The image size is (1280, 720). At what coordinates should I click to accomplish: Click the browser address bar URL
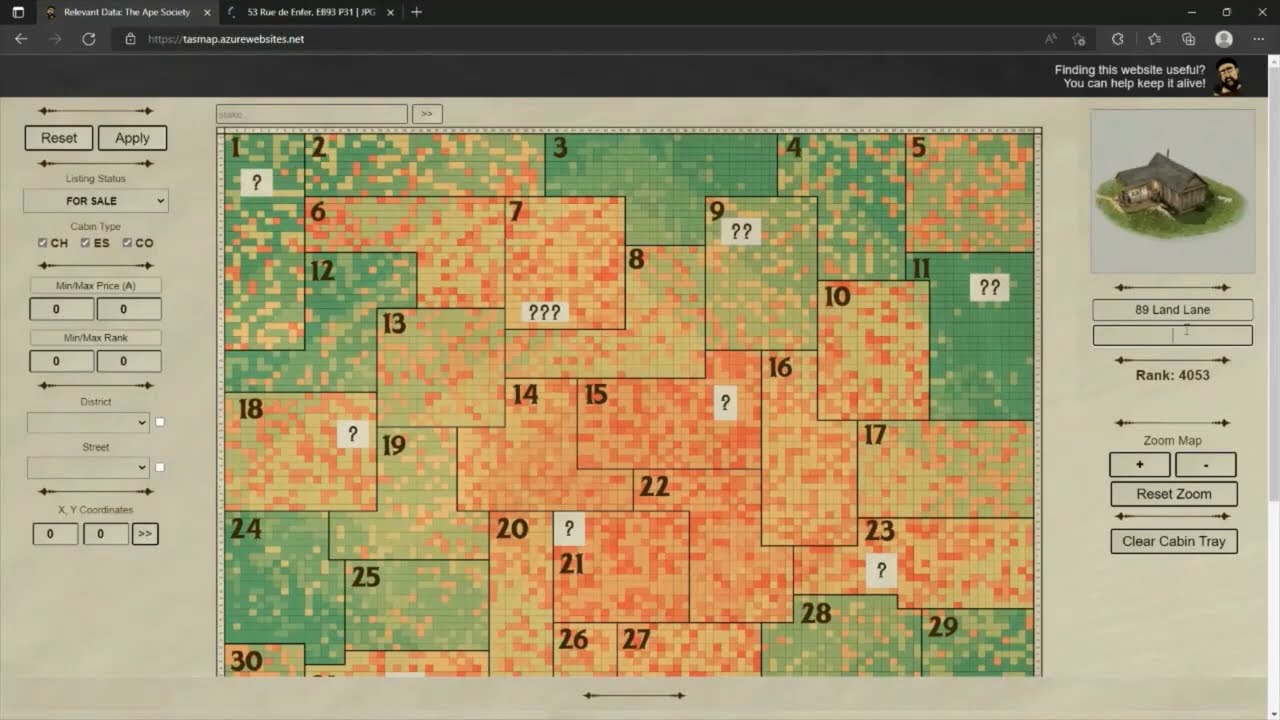click(x=226, y=39)
